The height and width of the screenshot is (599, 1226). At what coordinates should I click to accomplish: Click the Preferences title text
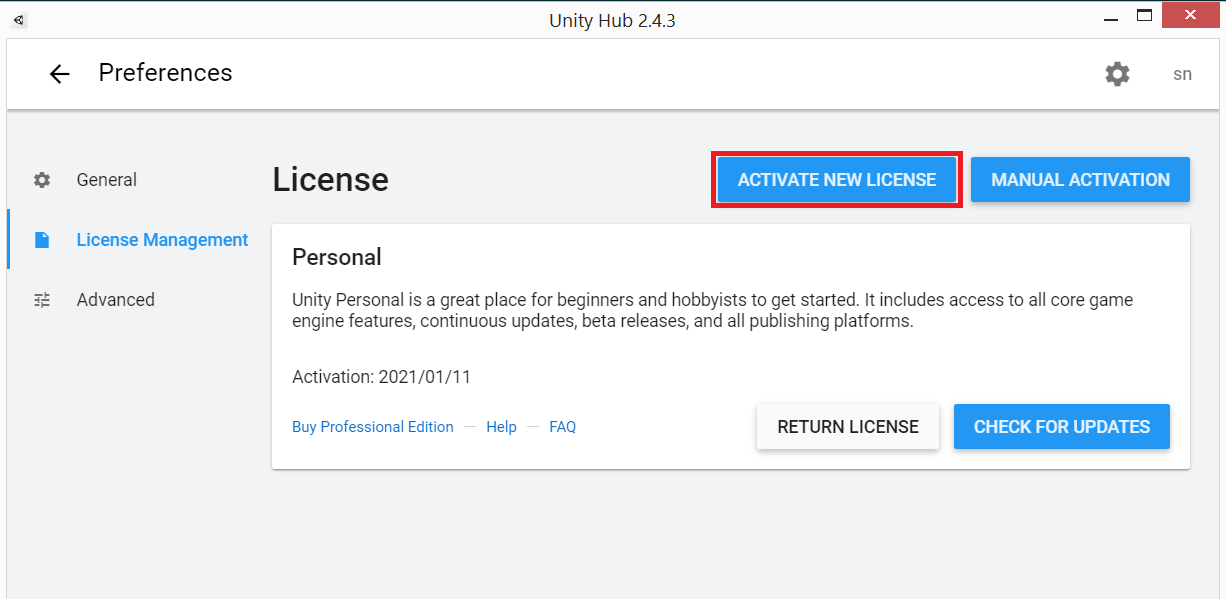coord(165,73)
